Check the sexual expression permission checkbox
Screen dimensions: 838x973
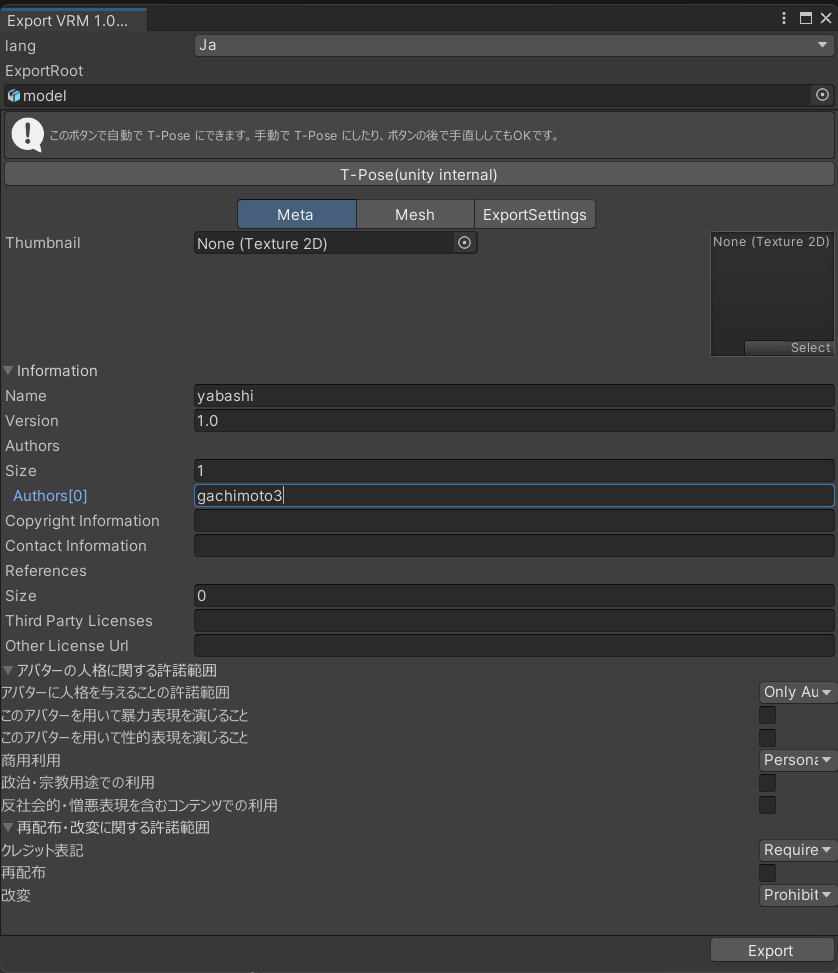767,737
